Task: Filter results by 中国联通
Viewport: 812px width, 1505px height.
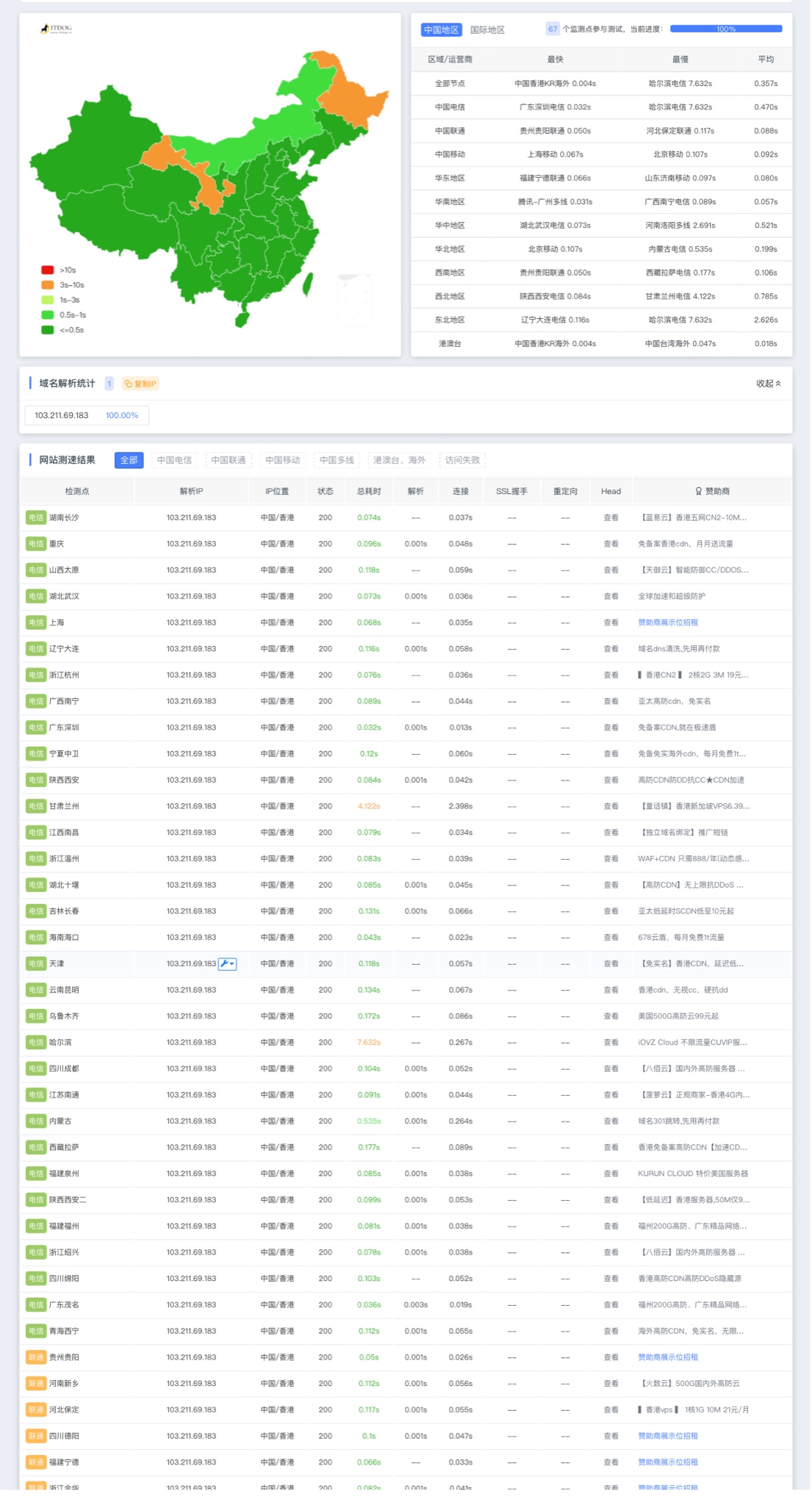Action: click(x=229, y=460)
